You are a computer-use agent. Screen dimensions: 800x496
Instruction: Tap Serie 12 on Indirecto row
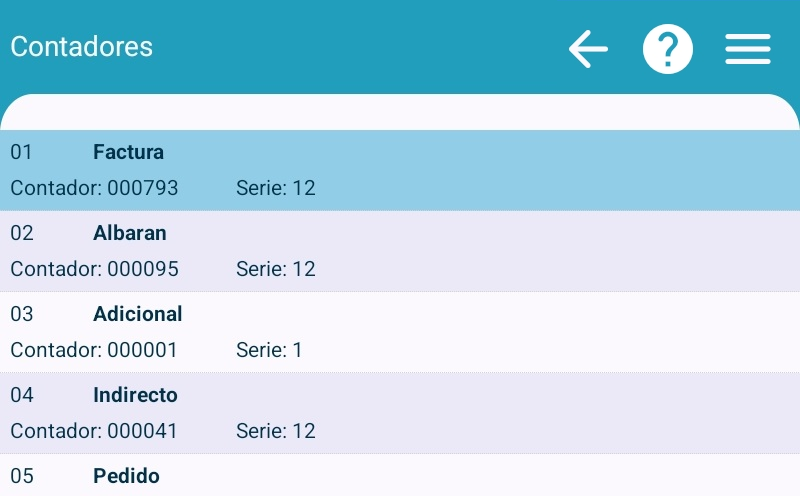click(x=276, y=431)
